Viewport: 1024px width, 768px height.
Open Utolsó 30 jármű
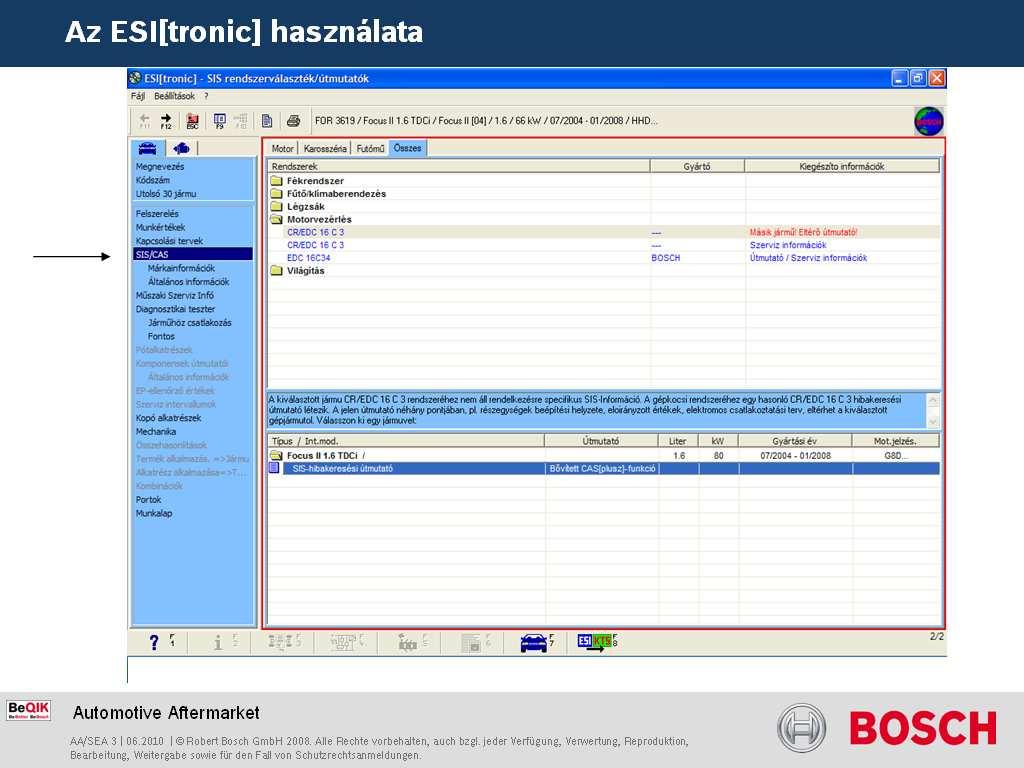click(166, 194)
